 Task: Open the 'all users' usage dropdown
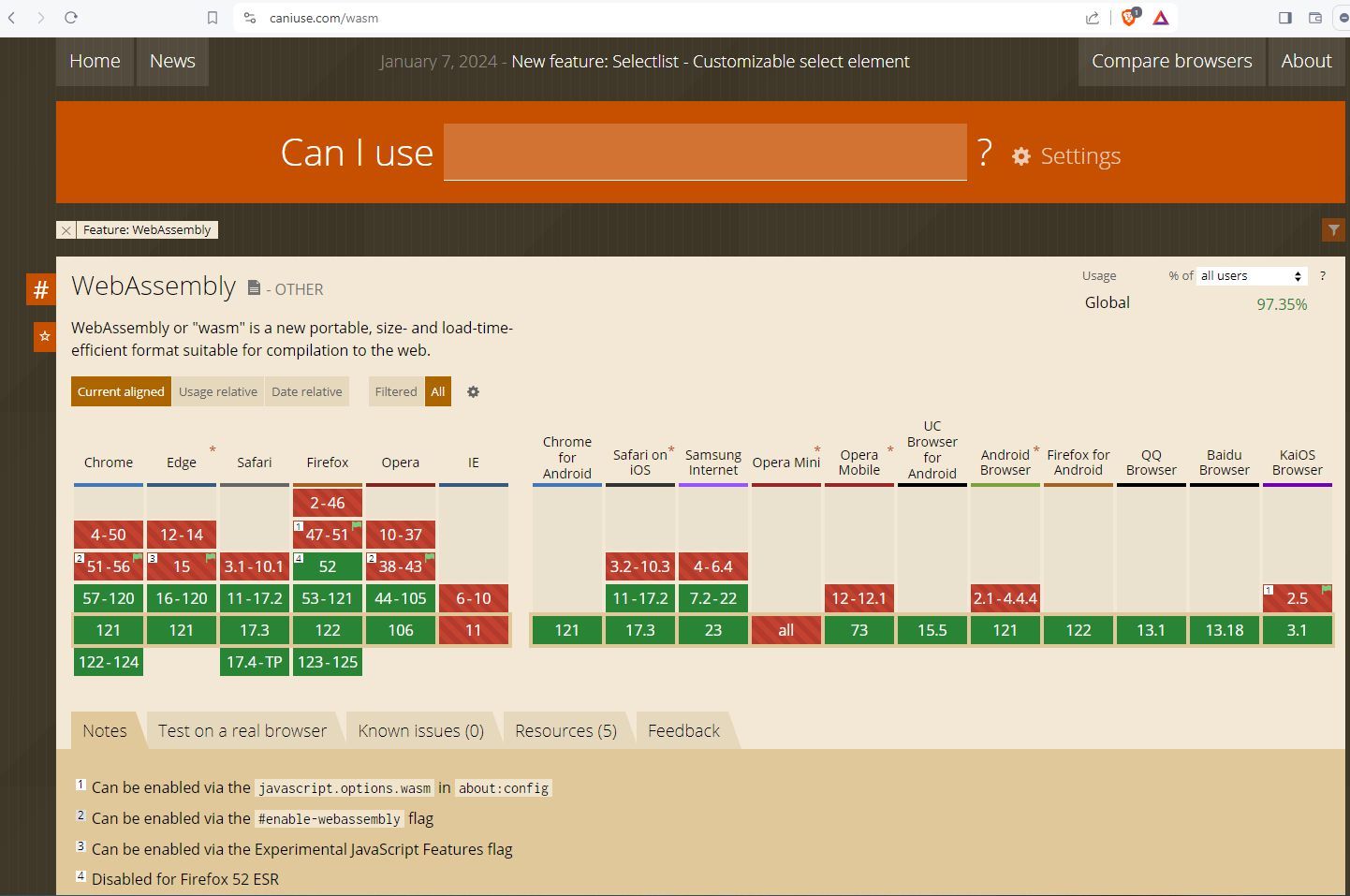tap(1252, 276)
